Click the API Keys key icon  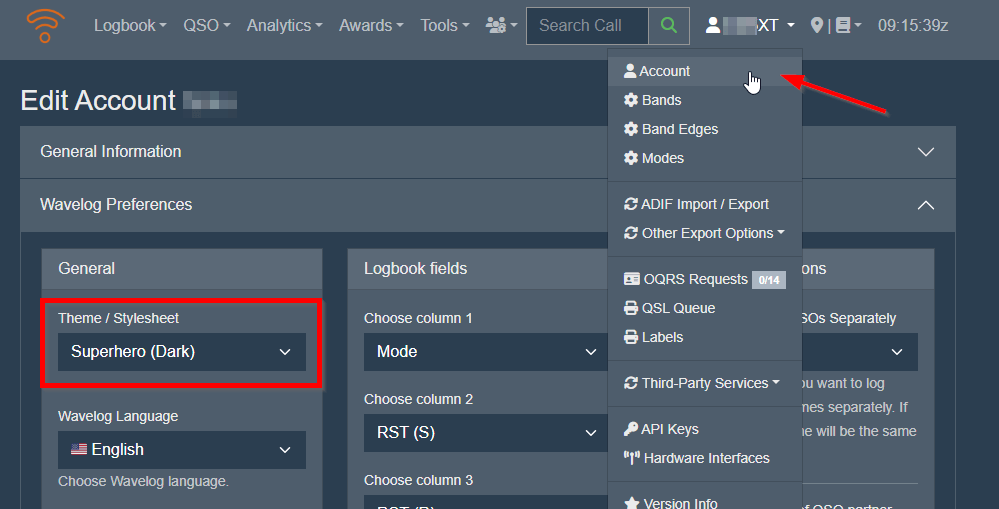631,429
